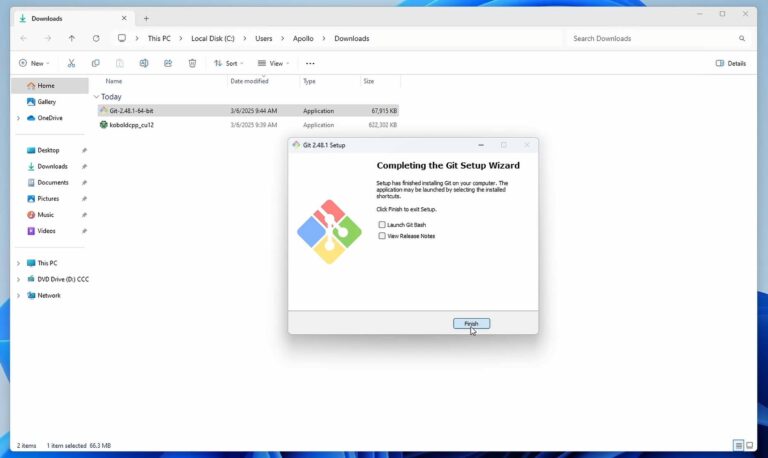
Task: Refresh the Downloads folder
Action: tap(96, 38)
